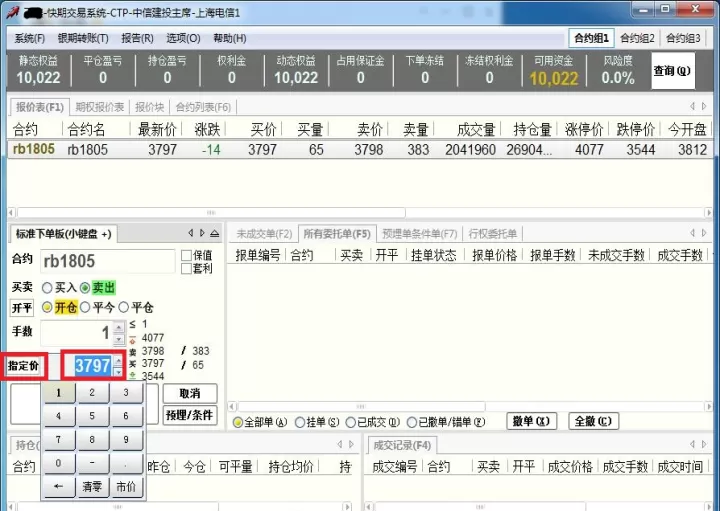Screen dimensions: 720x511
Task: Select the rb1805 quote row
Action: [x=360, y=150]
